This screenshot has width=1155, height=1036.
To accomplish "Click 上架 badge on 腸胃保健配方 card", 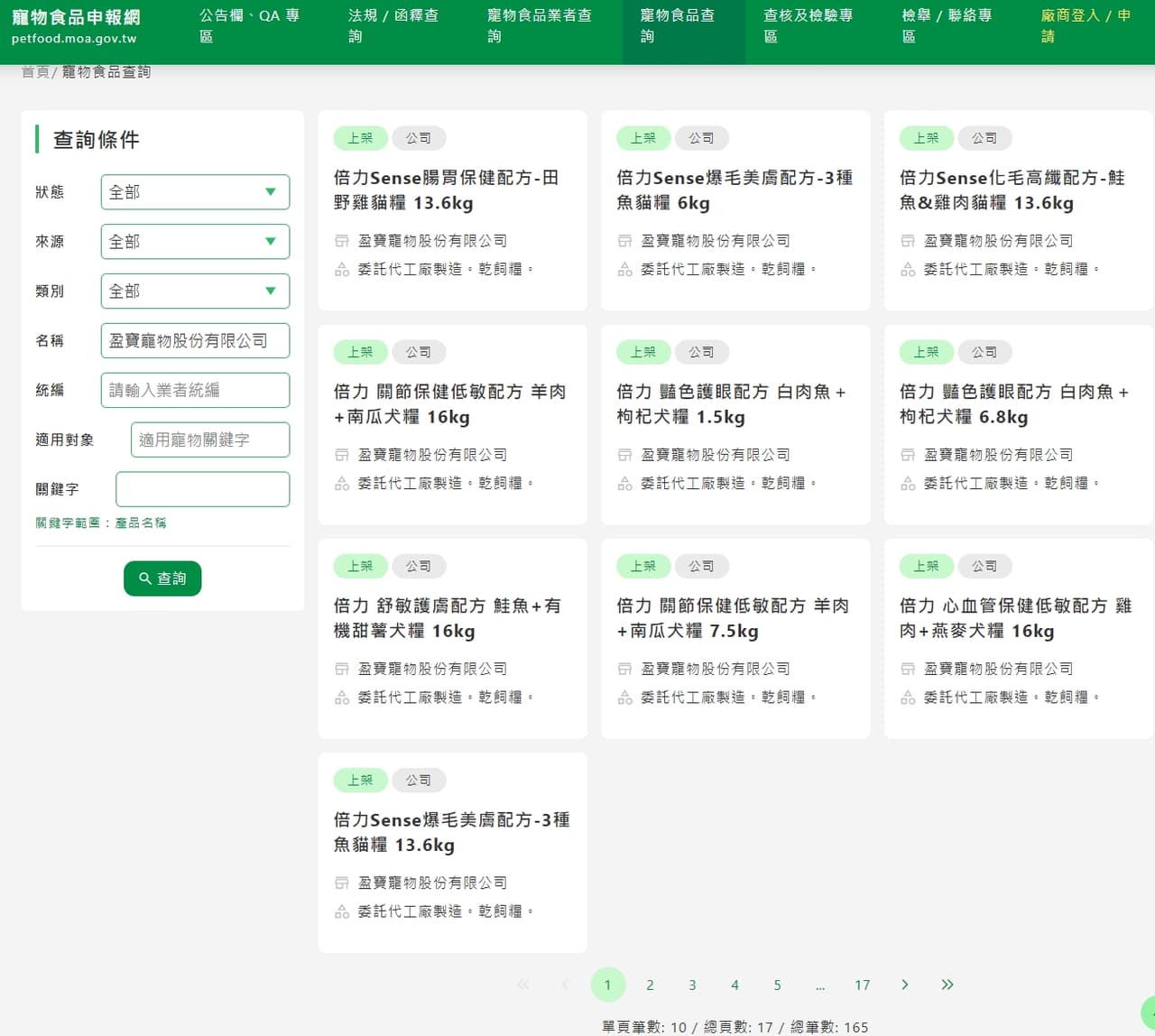I will coord(361,138).
